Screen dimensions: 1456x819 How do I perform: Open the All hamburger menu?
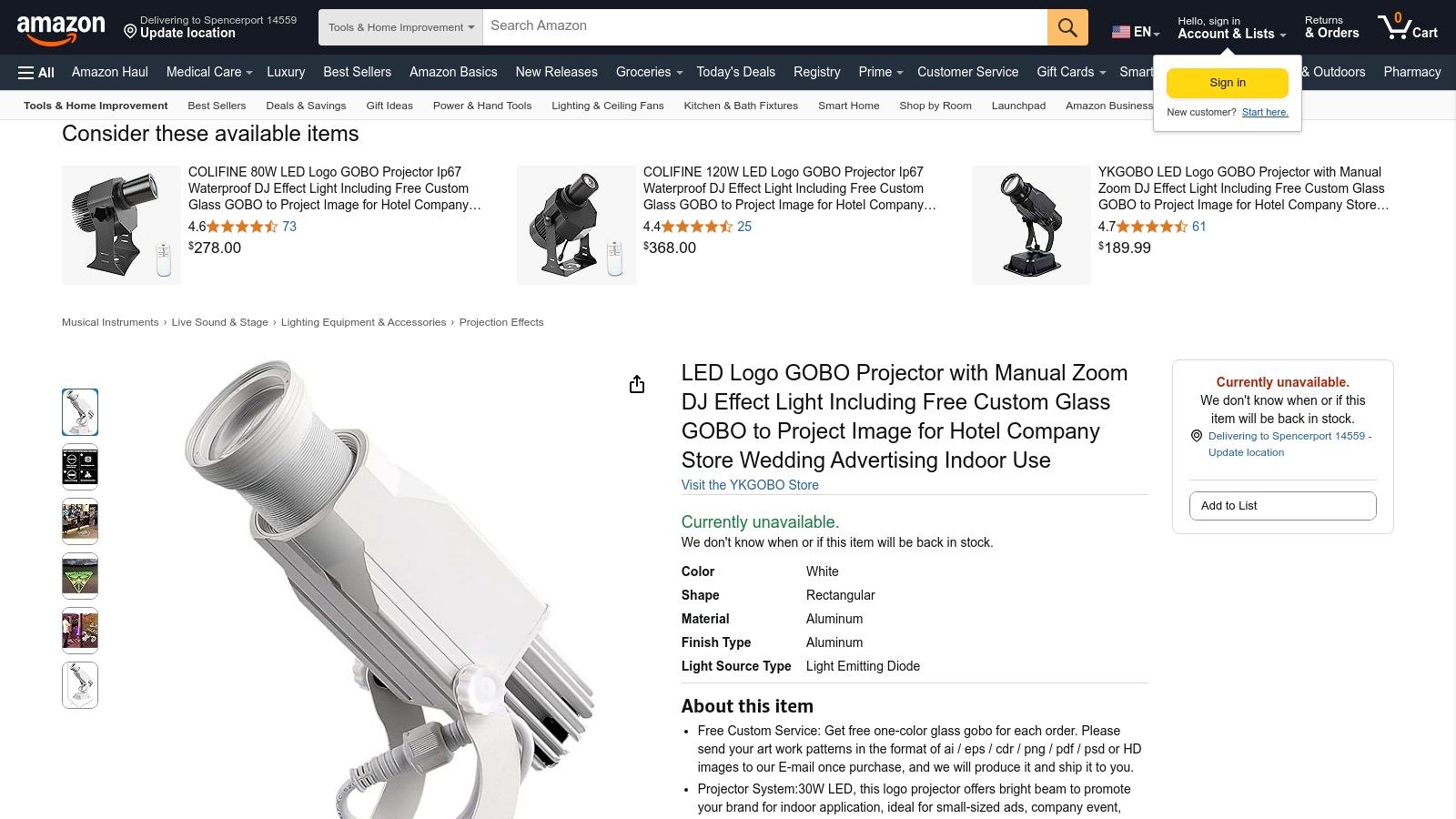pyautogui.click(x=36, y=72)
